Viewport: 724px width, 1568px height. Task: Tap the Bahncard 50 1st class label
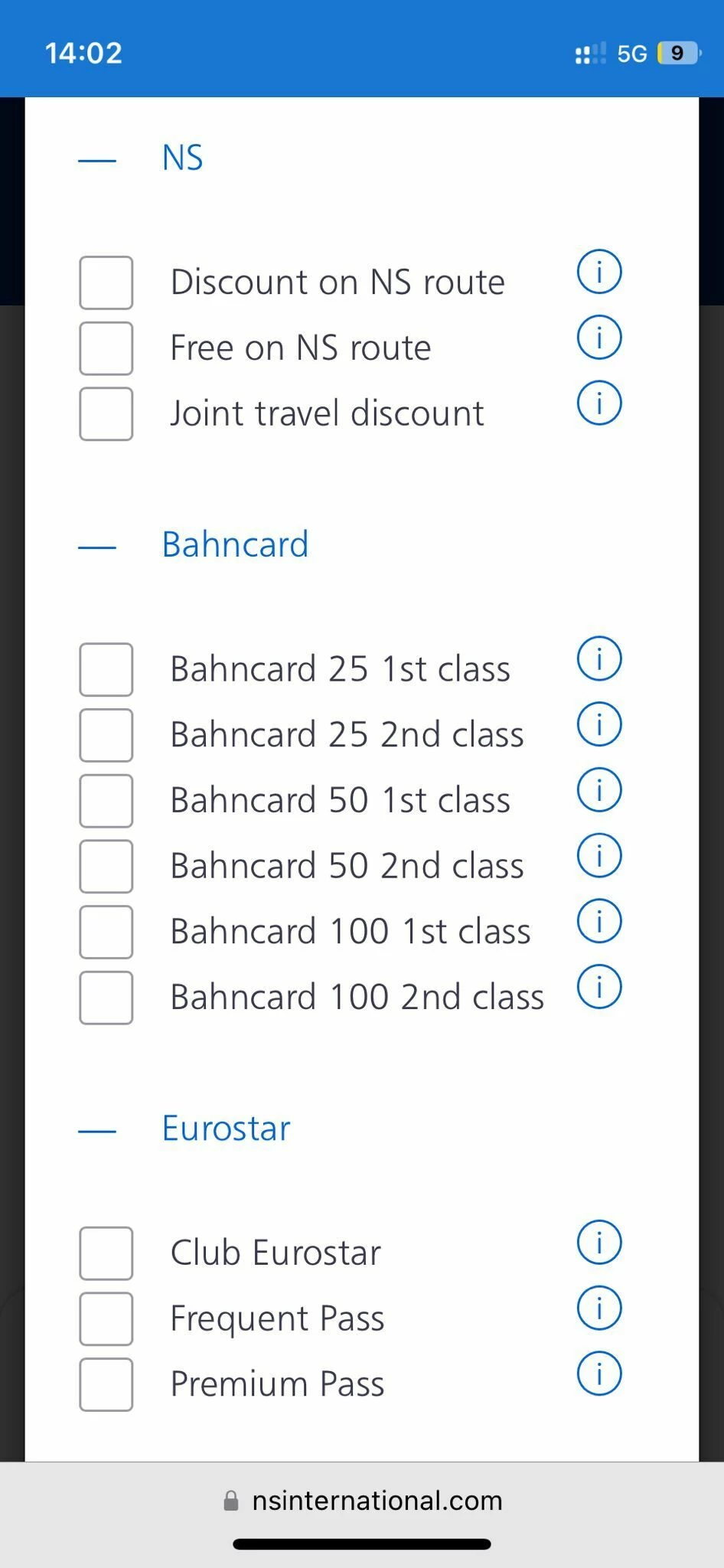click(340, 801)
